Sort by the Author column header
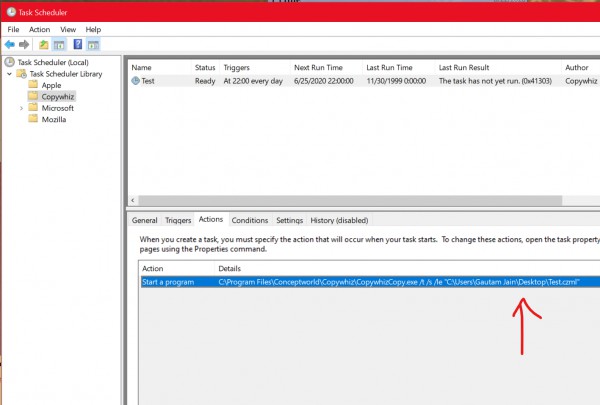This screenshot has height=405, width=600. click(x=581, y=68)
